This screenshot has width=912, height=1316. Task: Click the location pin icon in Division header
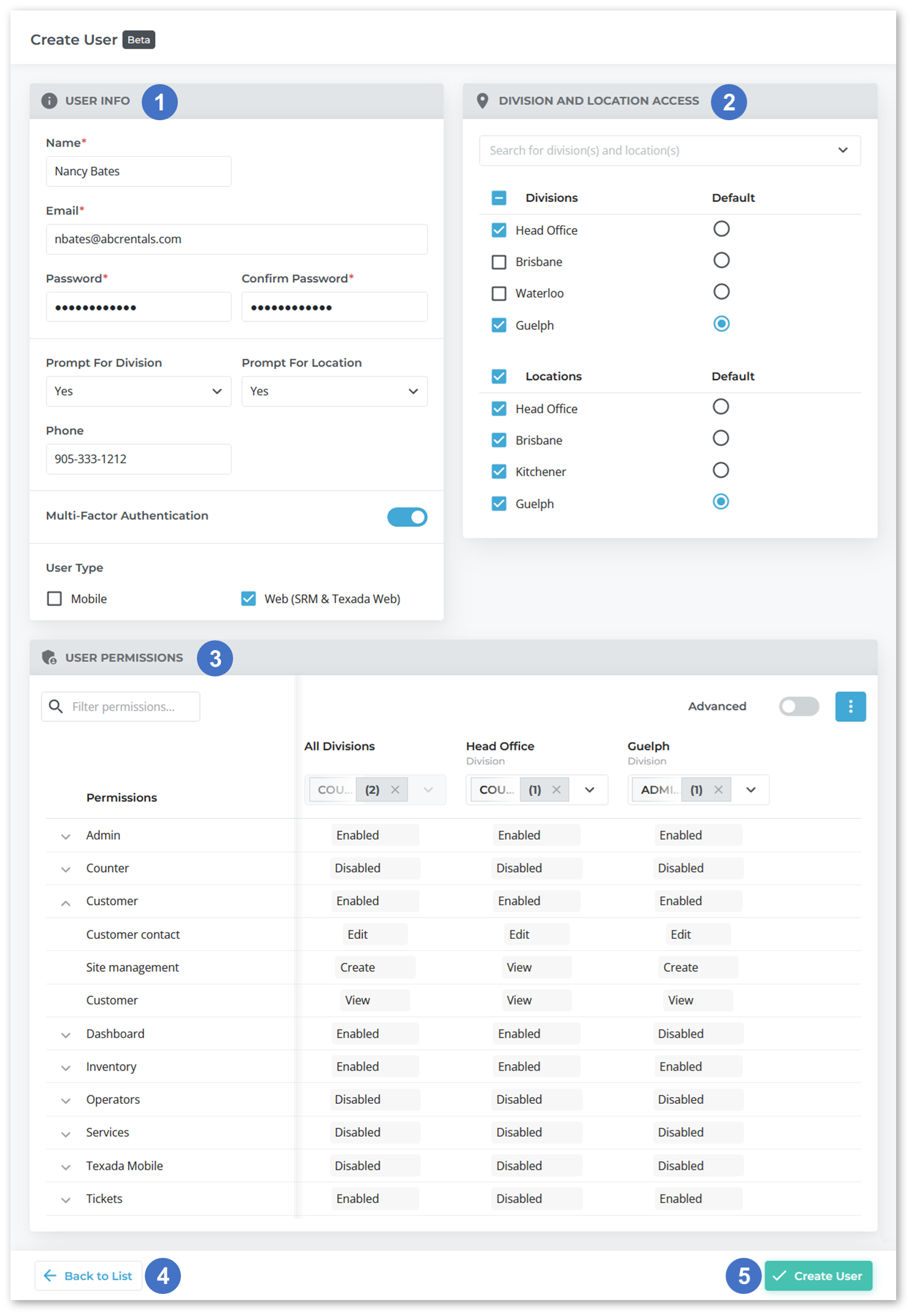tap(483, 101)
